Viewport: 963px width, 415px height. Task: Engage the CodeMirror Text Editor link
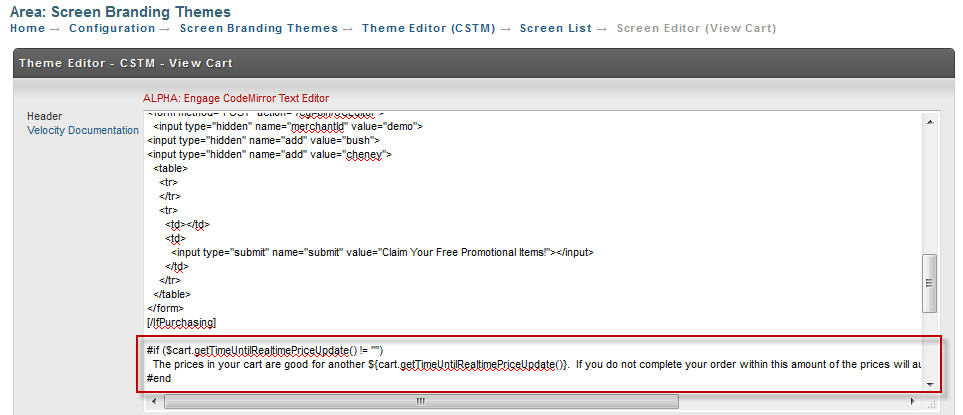(x=236, y=98)
